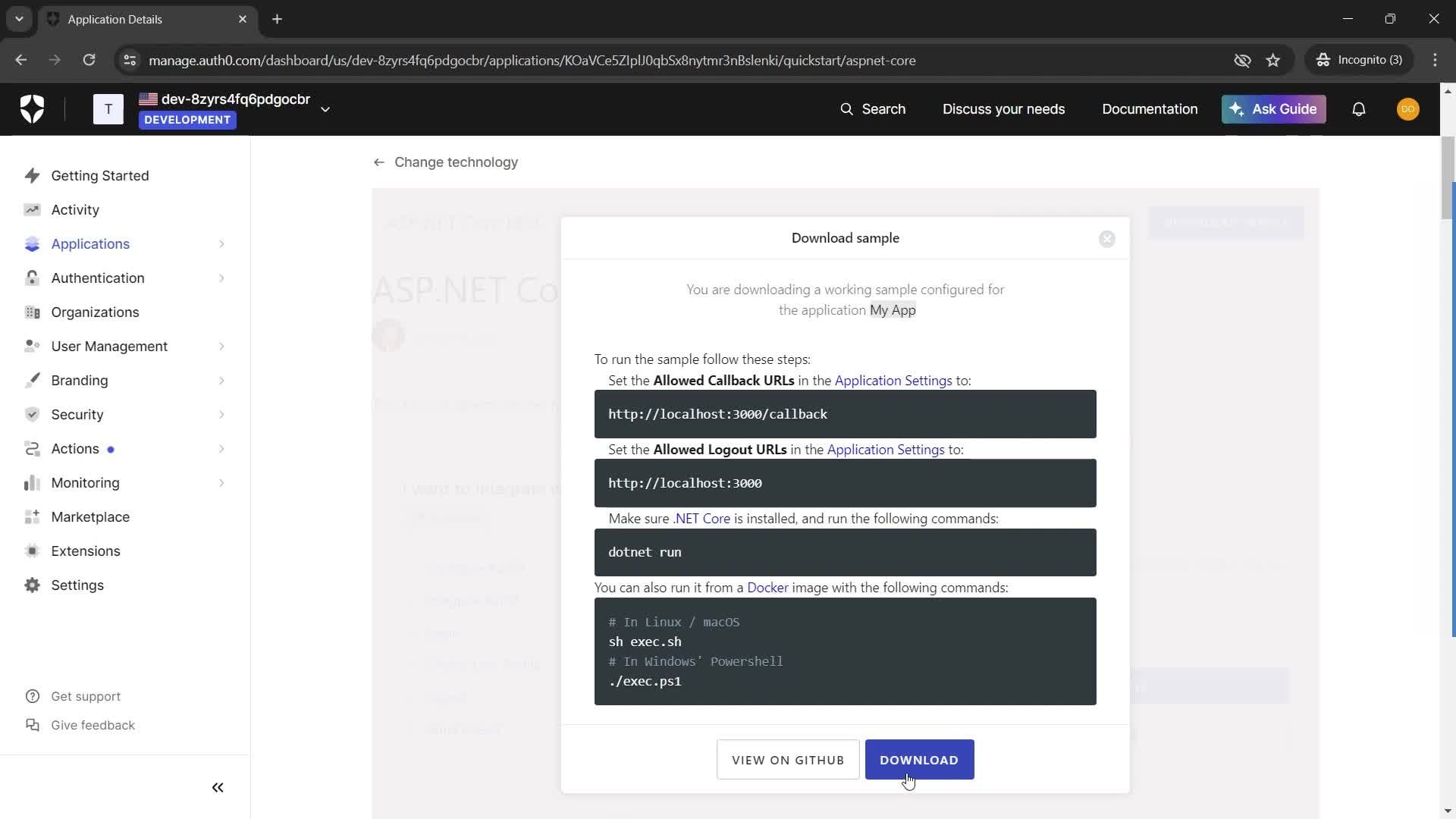This screenshot has width=1456, height=819.
Task: Click the sh exec.sh command line
Action: [645, 642]
